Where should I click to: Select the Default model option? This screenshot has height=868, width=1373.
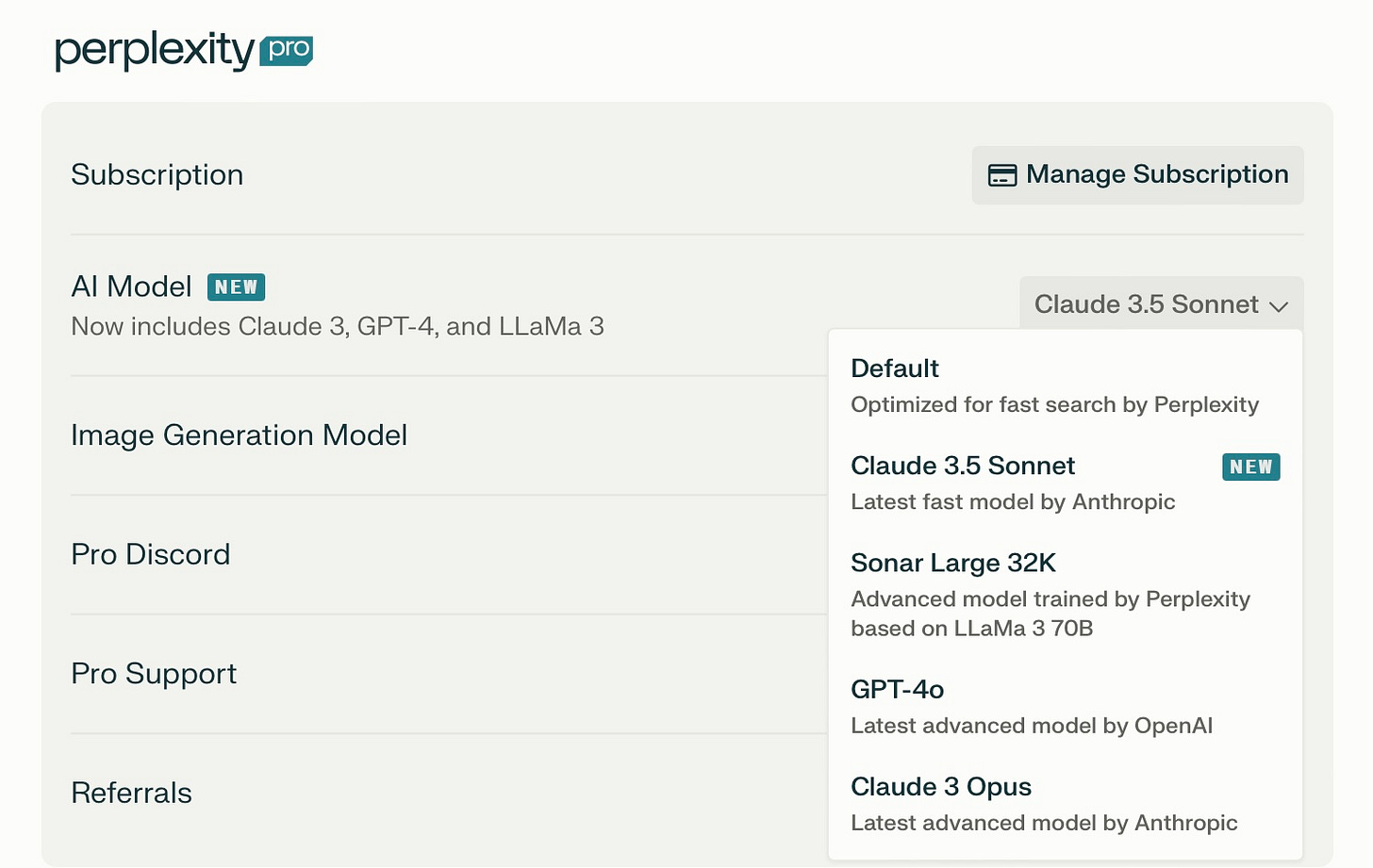(x=1065, y=385)
